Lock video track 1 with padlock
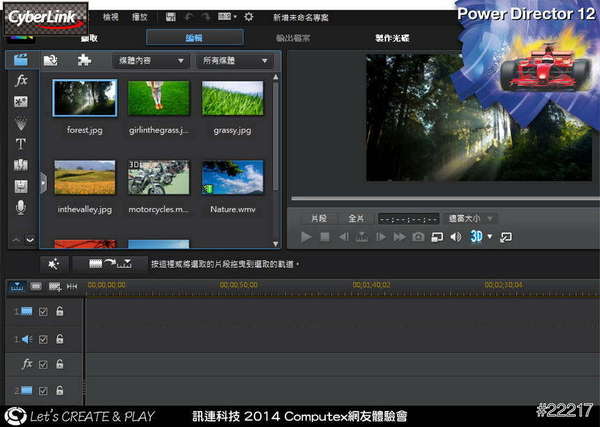 59,312
